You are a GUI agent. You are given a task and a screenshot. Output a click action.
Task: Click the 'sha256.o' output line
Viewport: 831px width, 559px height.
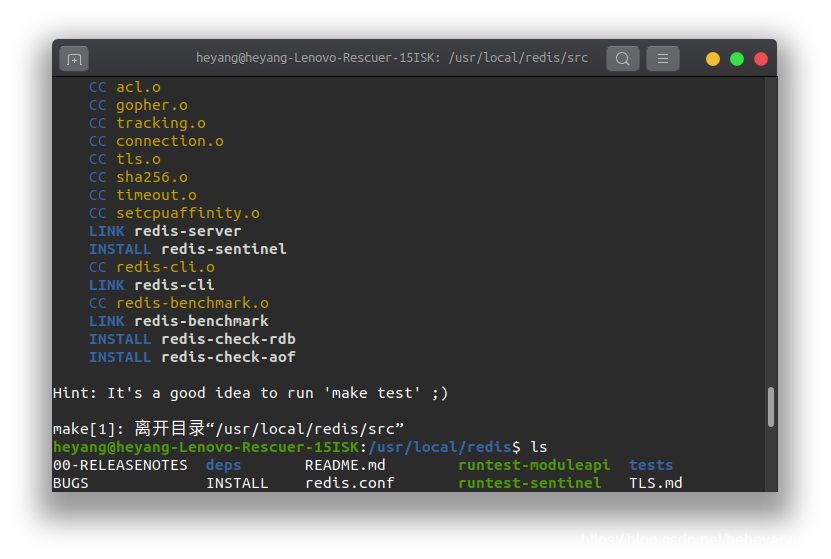pyautogui.click(x=138, y=177)
